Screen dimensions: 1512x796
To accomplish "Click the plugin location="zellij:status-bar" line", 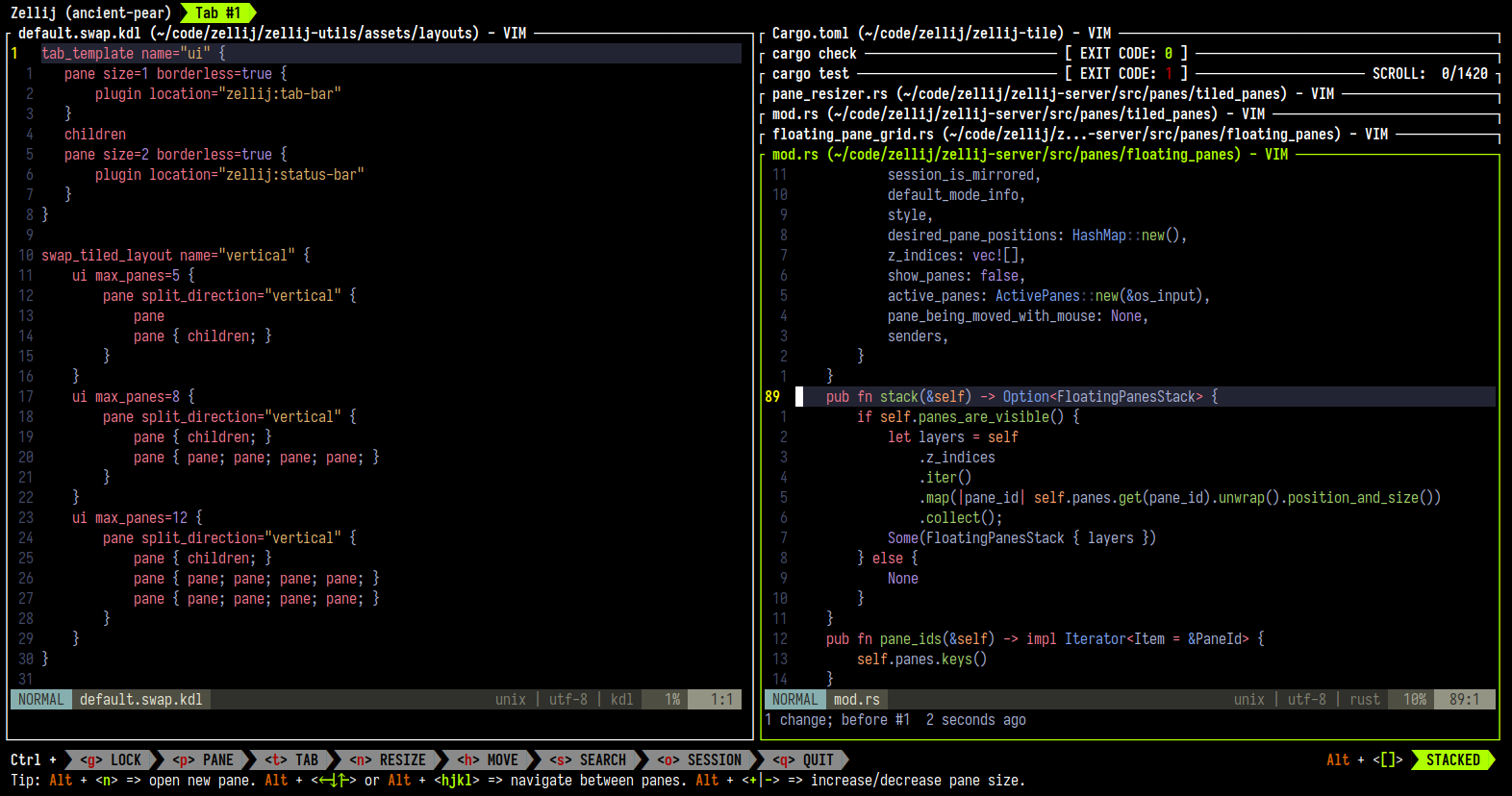I will (230, 174).
